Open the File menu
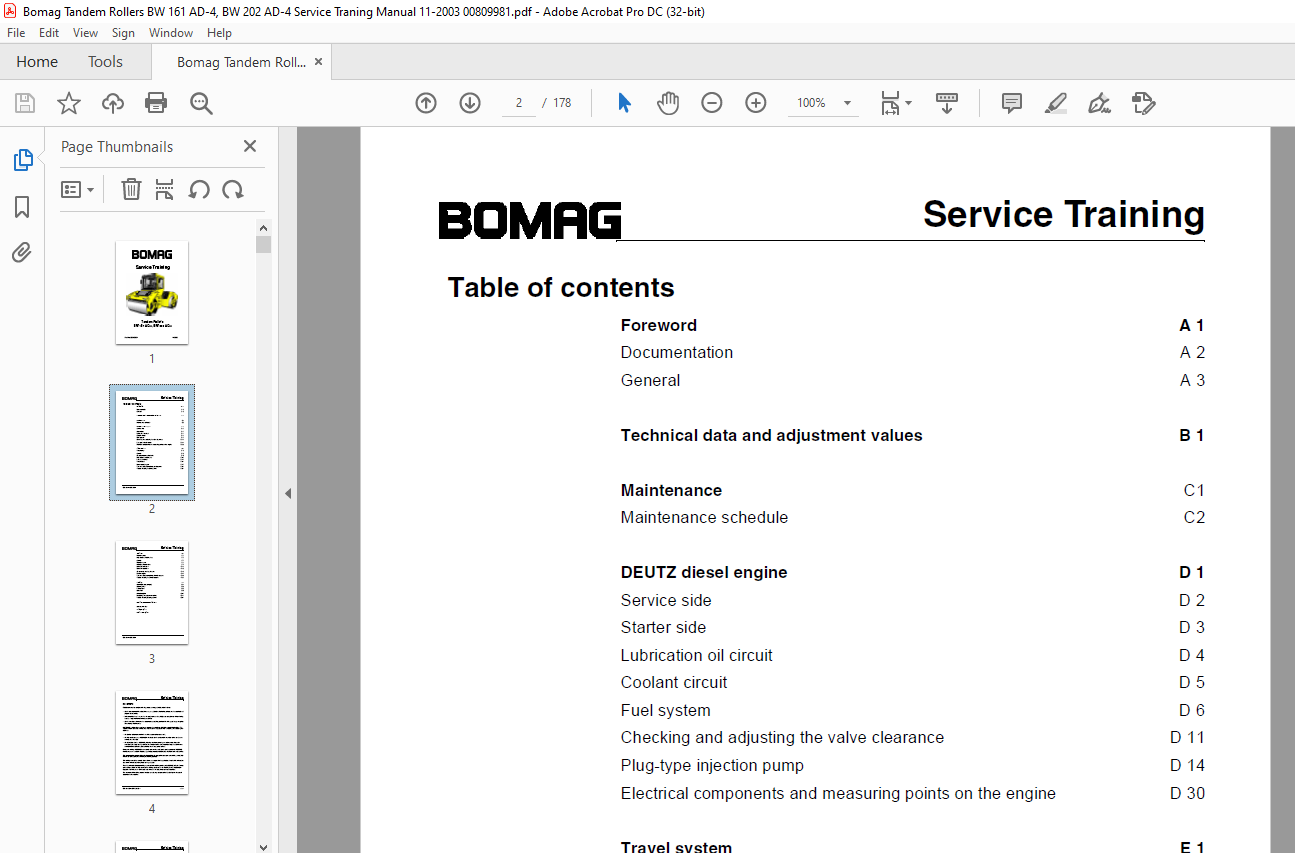Screen dimensions: 1295x853 tap(16, 33)
